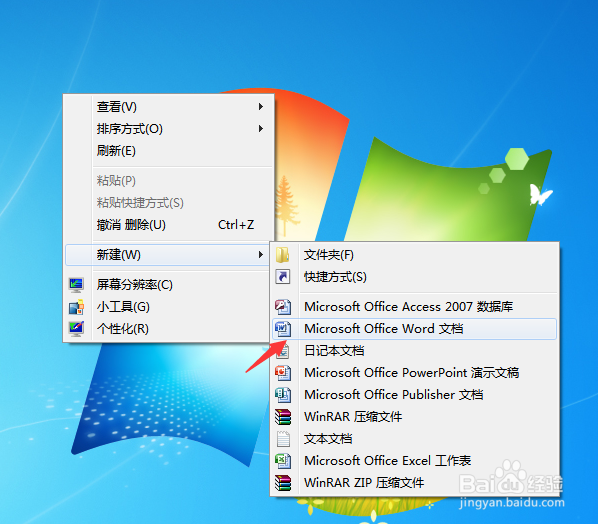Create a new 日记本文档
Viewport: 598px width, 524px height.
tap(415, 351)
